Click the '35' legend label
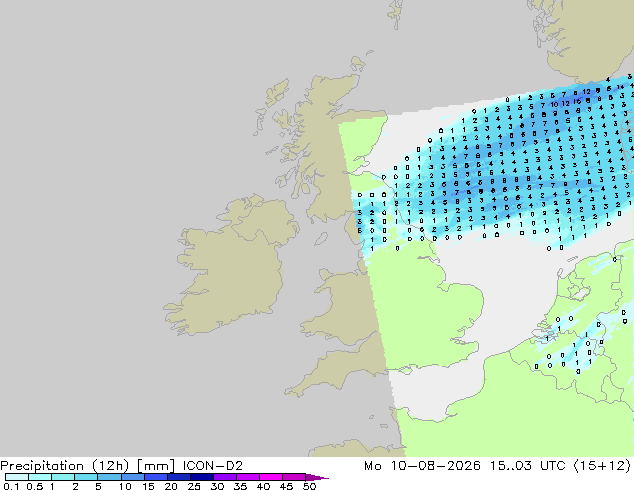This screenshot has height=490, width=634. tap(240, 486)
